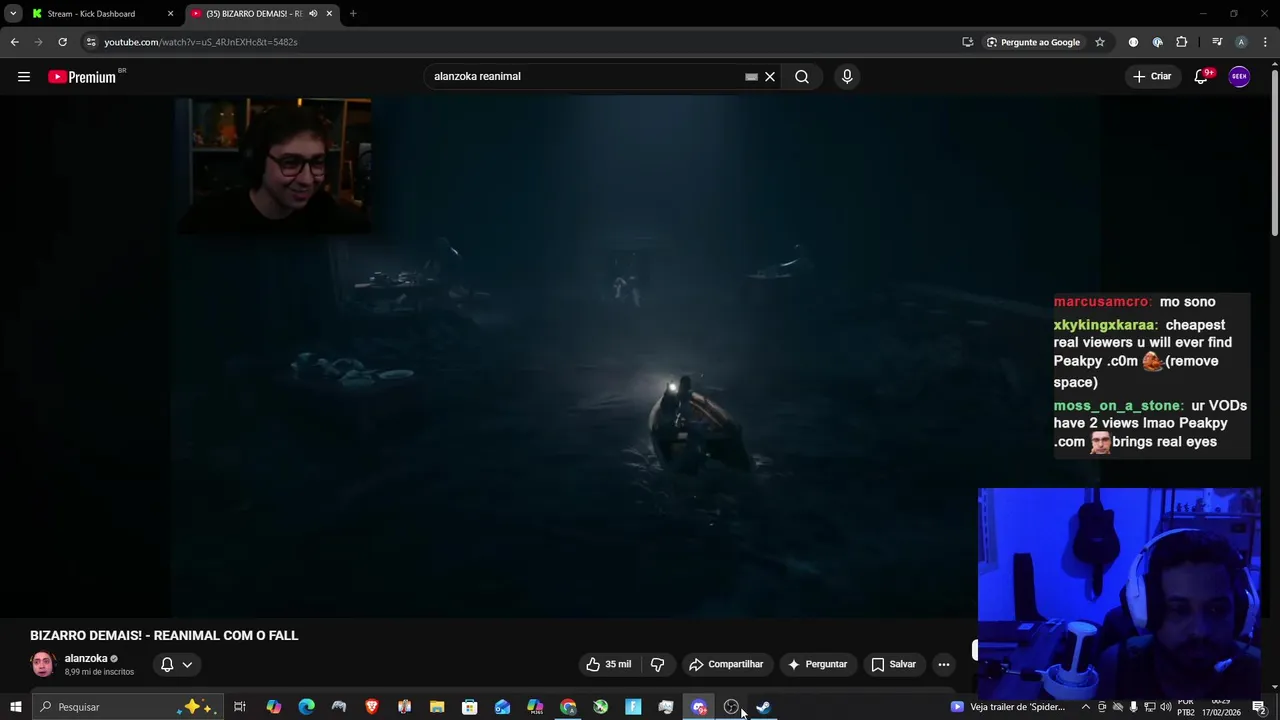Click the address bar URL
This screenshot has width=1280, height=720.
click(201, 42)
